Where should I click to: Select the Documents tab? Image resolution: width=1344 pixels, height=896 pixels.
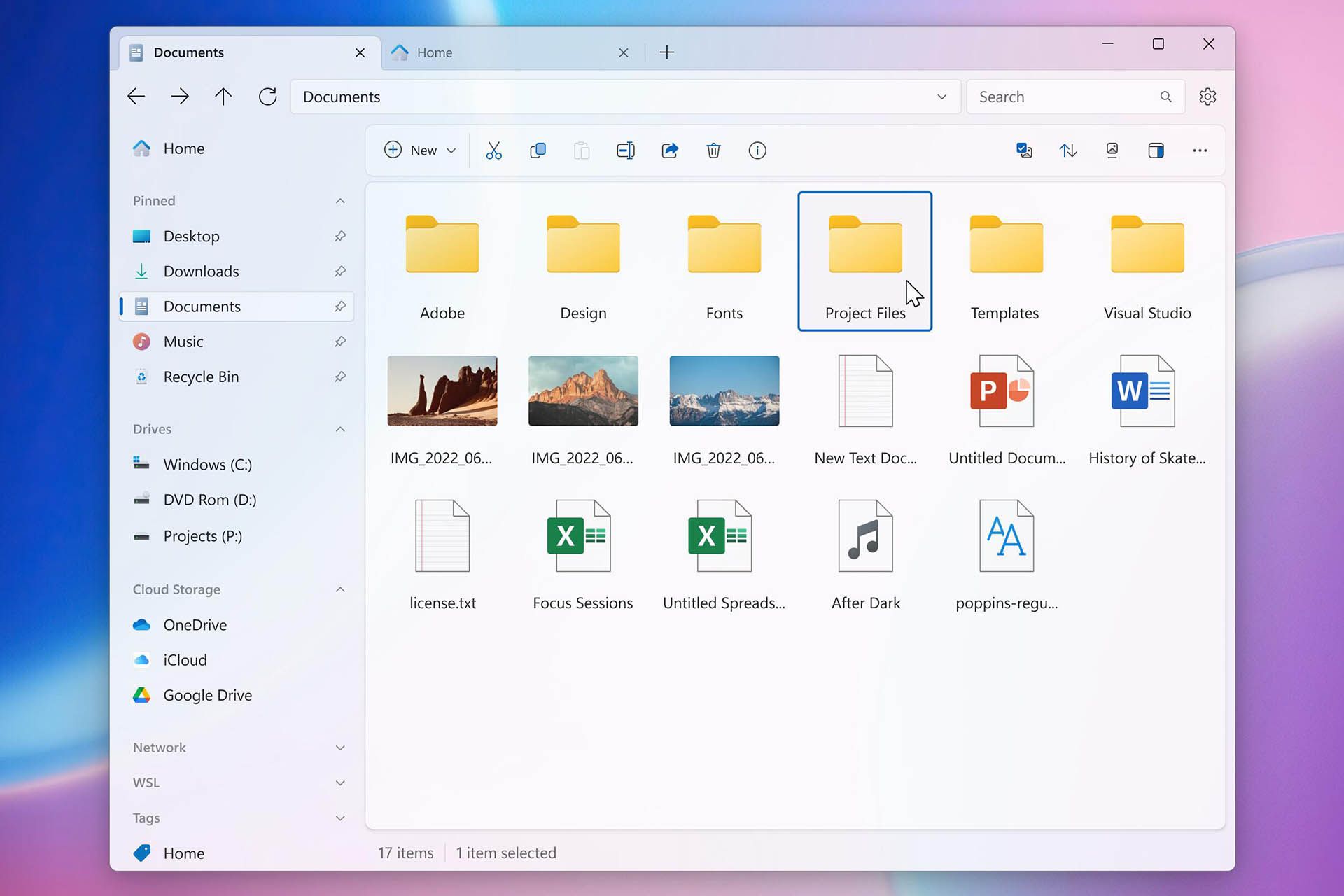(x=250, y=52)
